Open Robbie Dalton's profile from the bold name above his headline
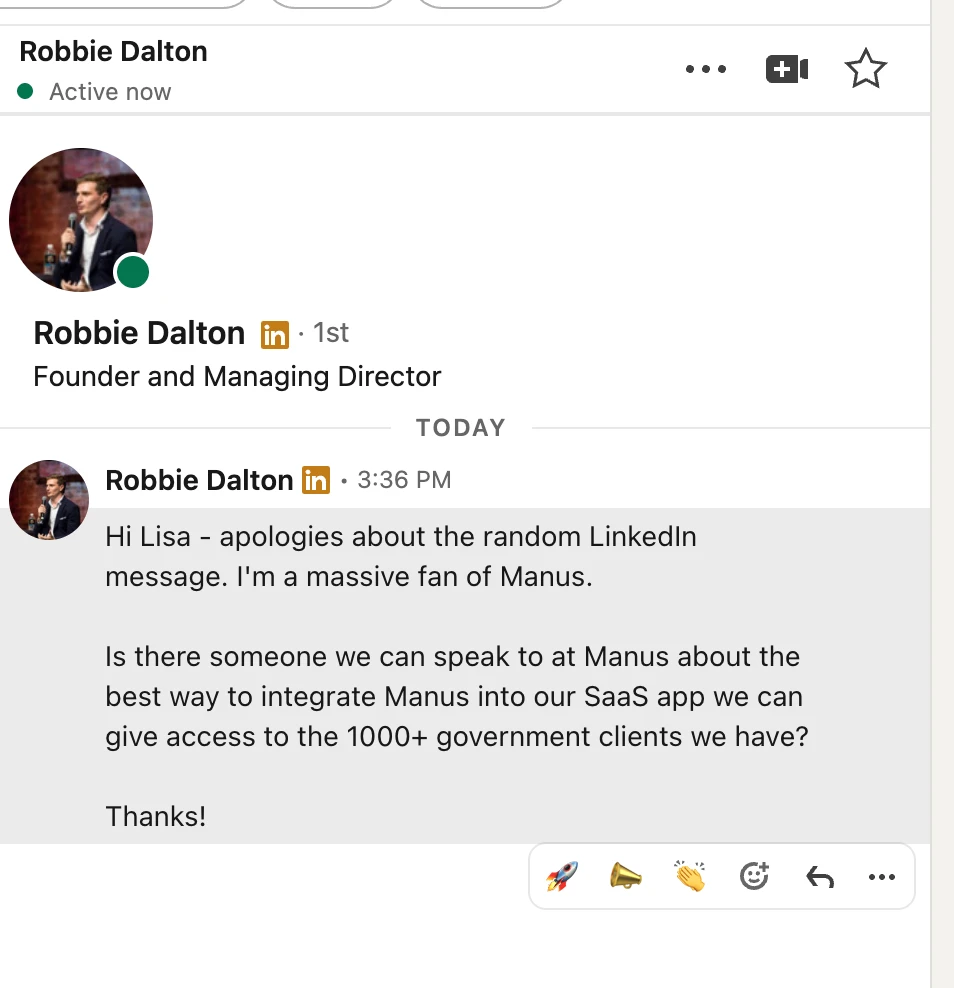This screenshot has width=954, height=988. (139, 333)
